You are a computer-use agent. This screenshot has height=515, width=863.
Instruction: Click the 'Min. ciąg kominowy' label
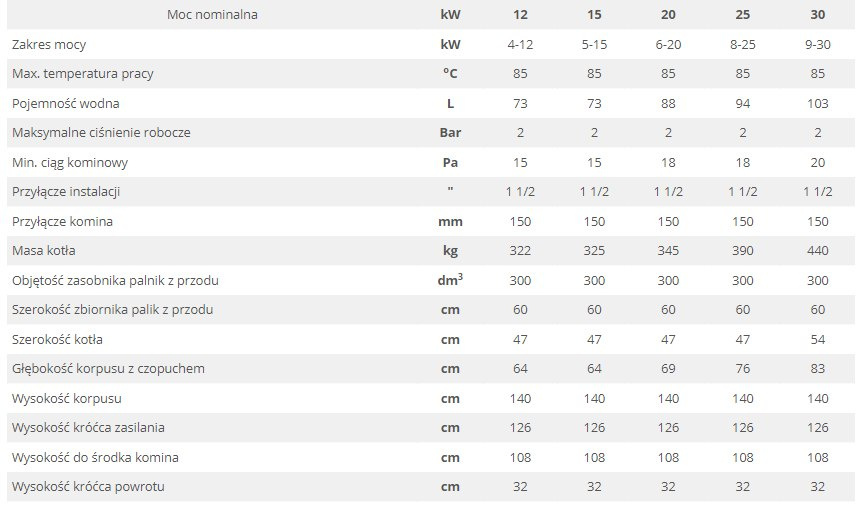tap(70, 163)
